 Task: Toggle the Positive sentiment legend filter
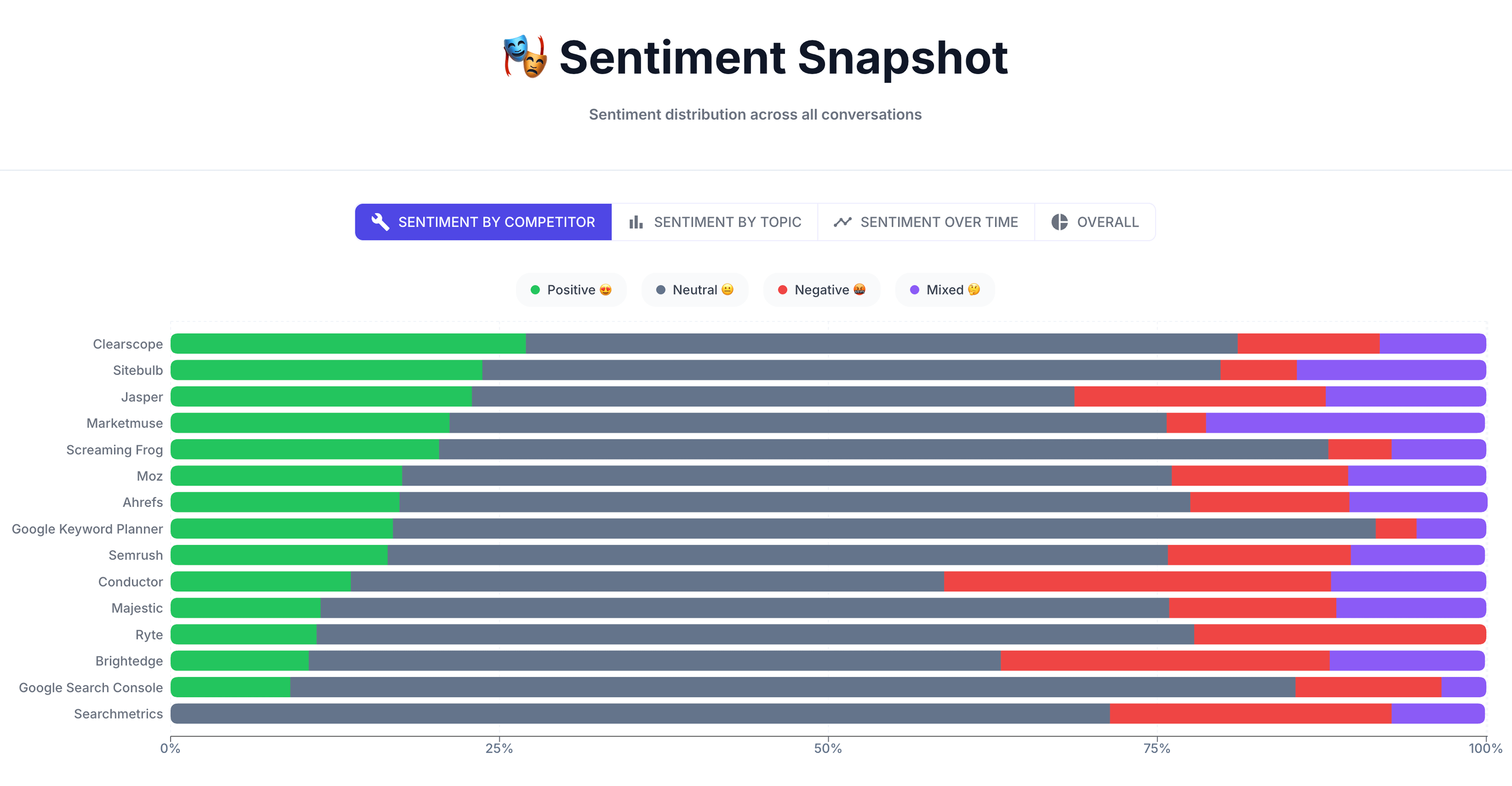[571, 289]
